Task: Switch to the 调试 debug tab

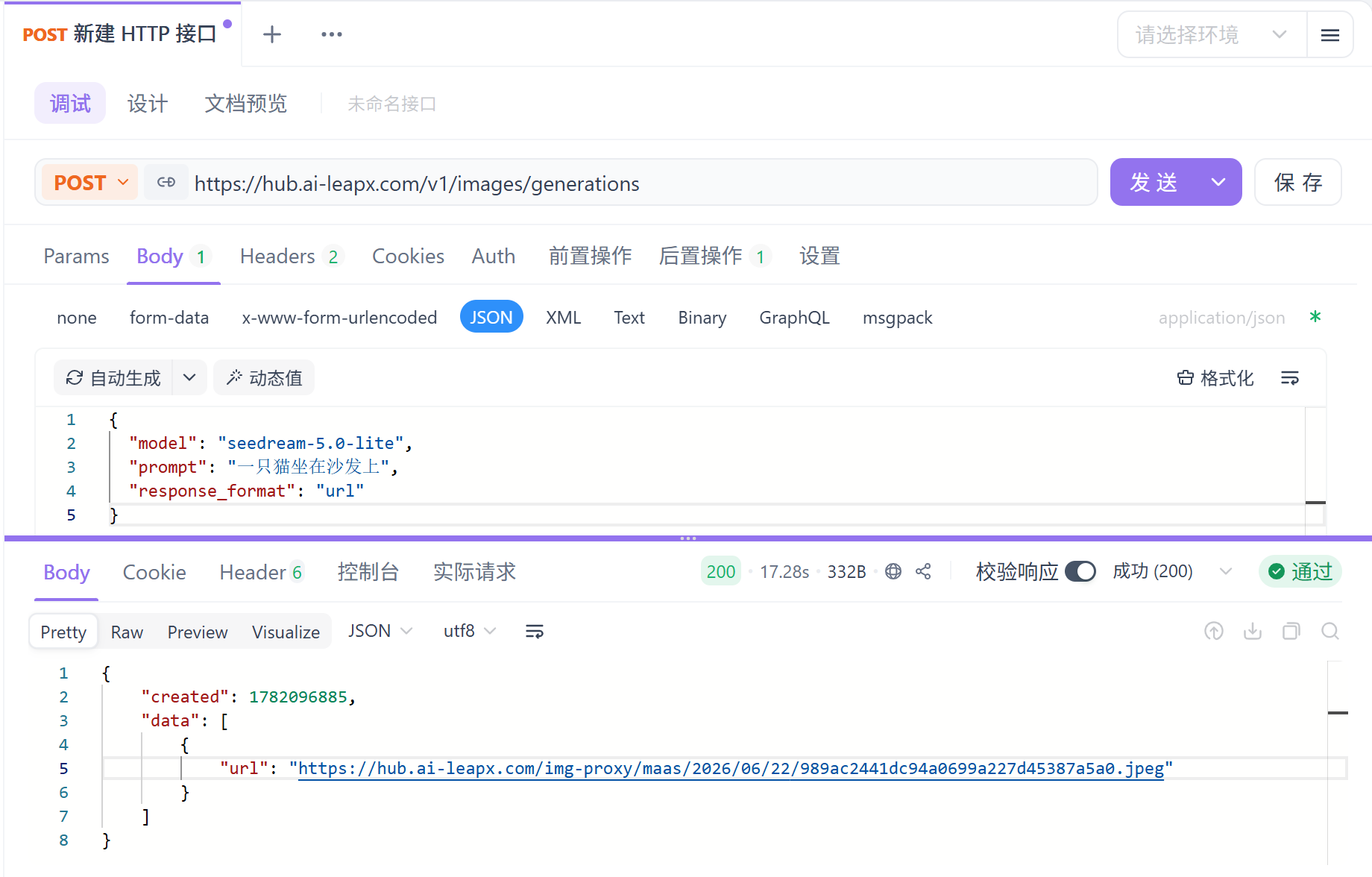Action: (70, 104)
